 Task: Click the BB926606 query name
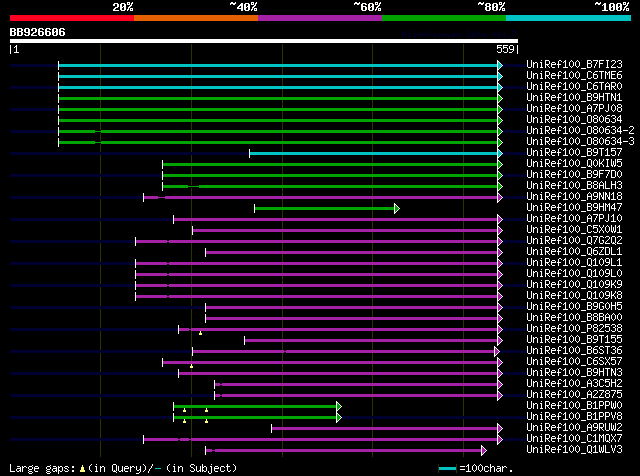pyautogui.click(x=37, y=33)
